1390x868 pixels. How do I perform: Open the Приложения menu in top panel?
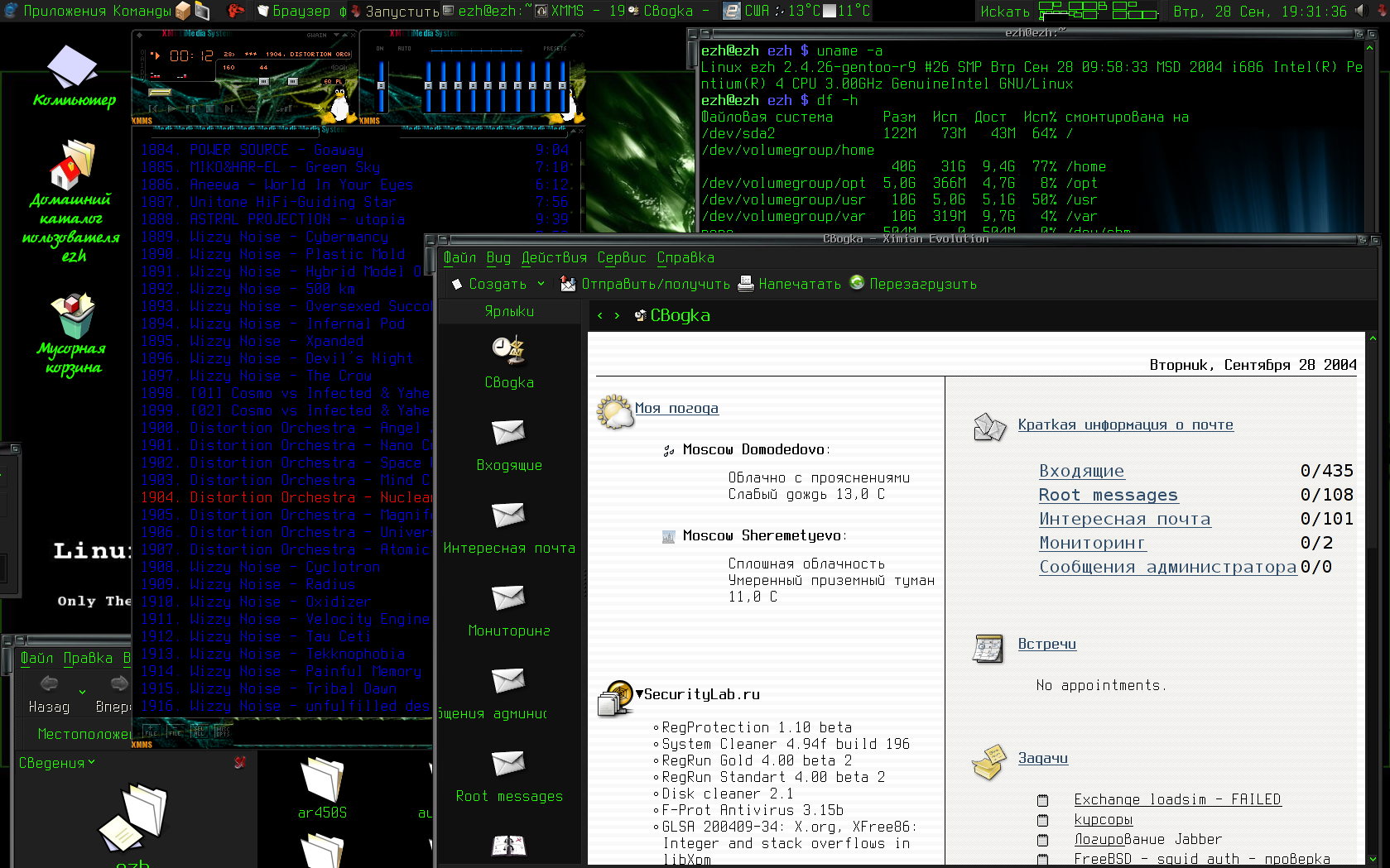pos(65,11)
